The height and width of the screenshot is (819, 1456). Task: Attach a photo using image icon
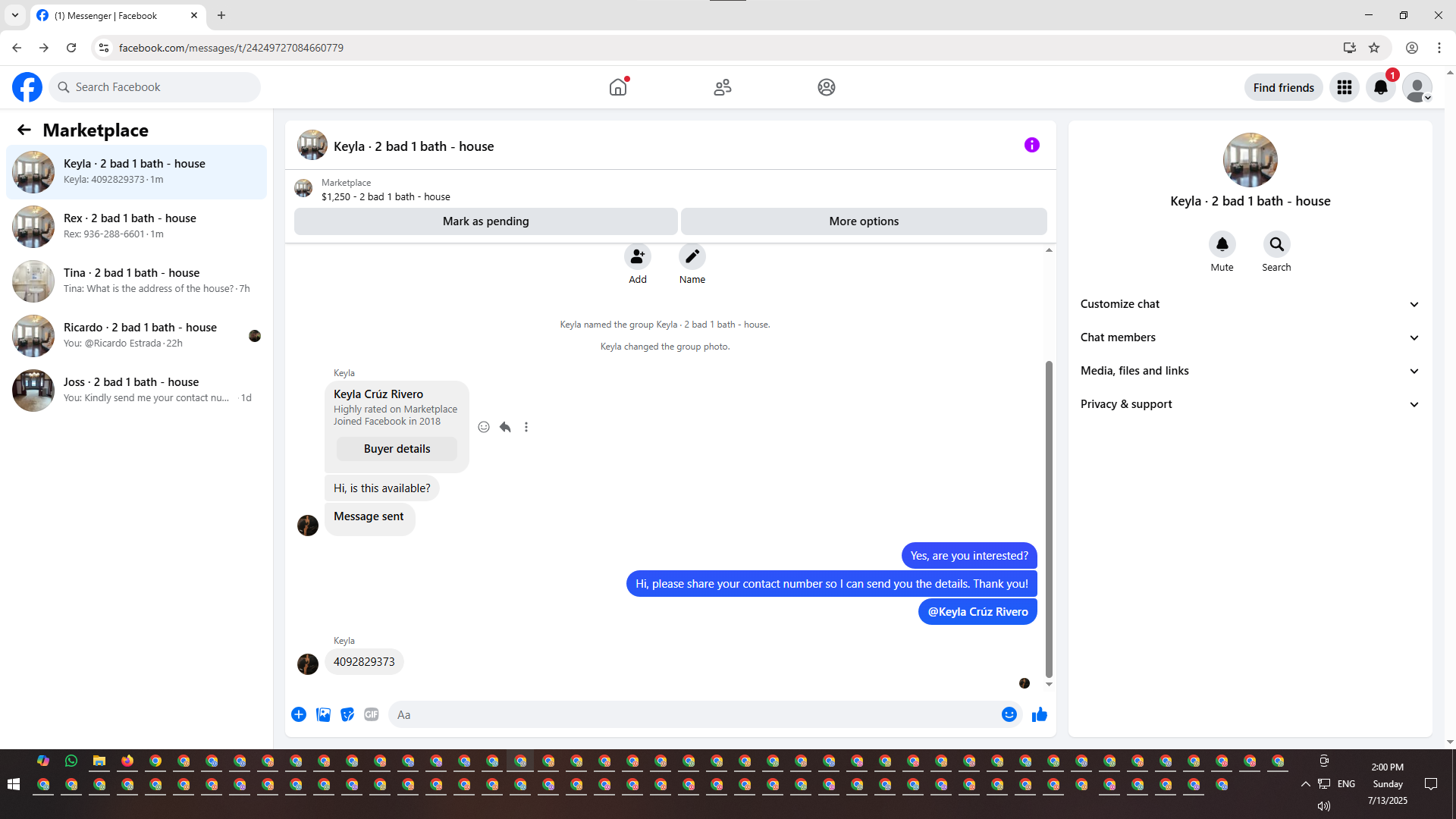point(323,714)
